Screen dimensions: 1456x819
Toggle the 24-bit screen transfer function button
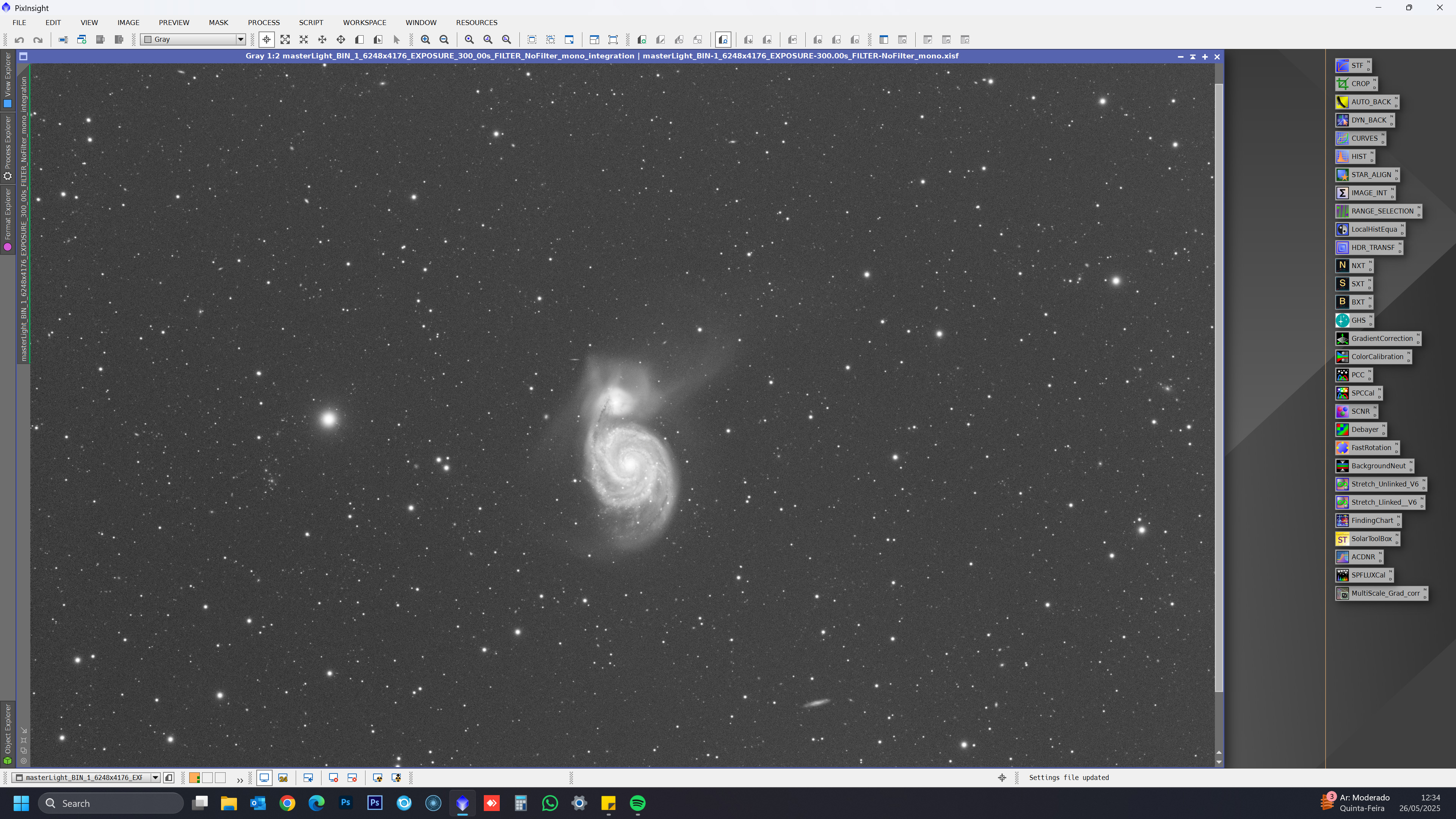283,778
